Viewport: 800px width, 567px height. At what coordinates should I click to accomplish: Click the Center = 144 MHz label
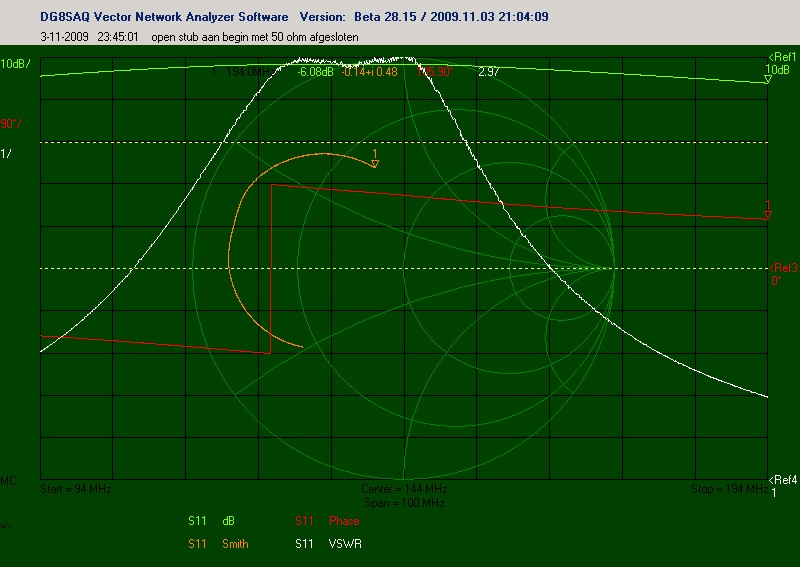[404, 489]
